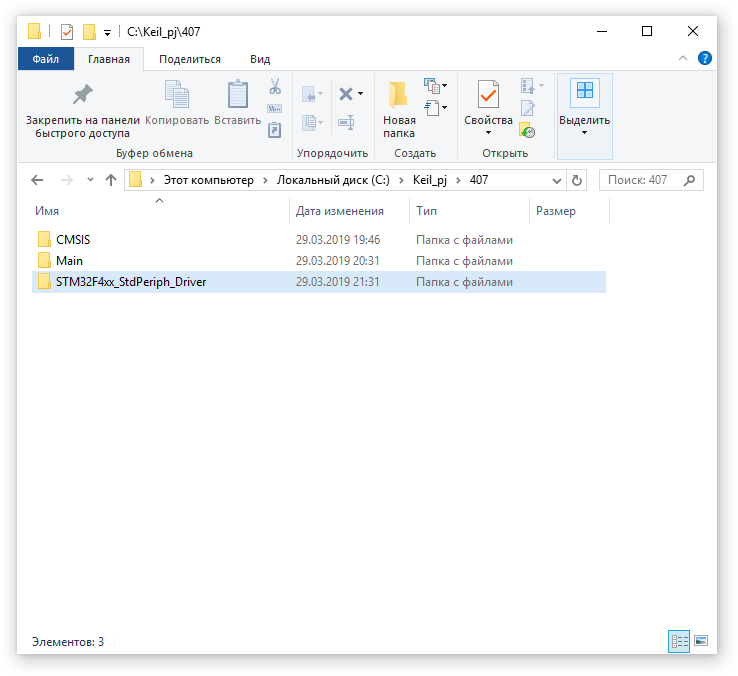Open the Свойства dropdown arrow

[488, 133]
